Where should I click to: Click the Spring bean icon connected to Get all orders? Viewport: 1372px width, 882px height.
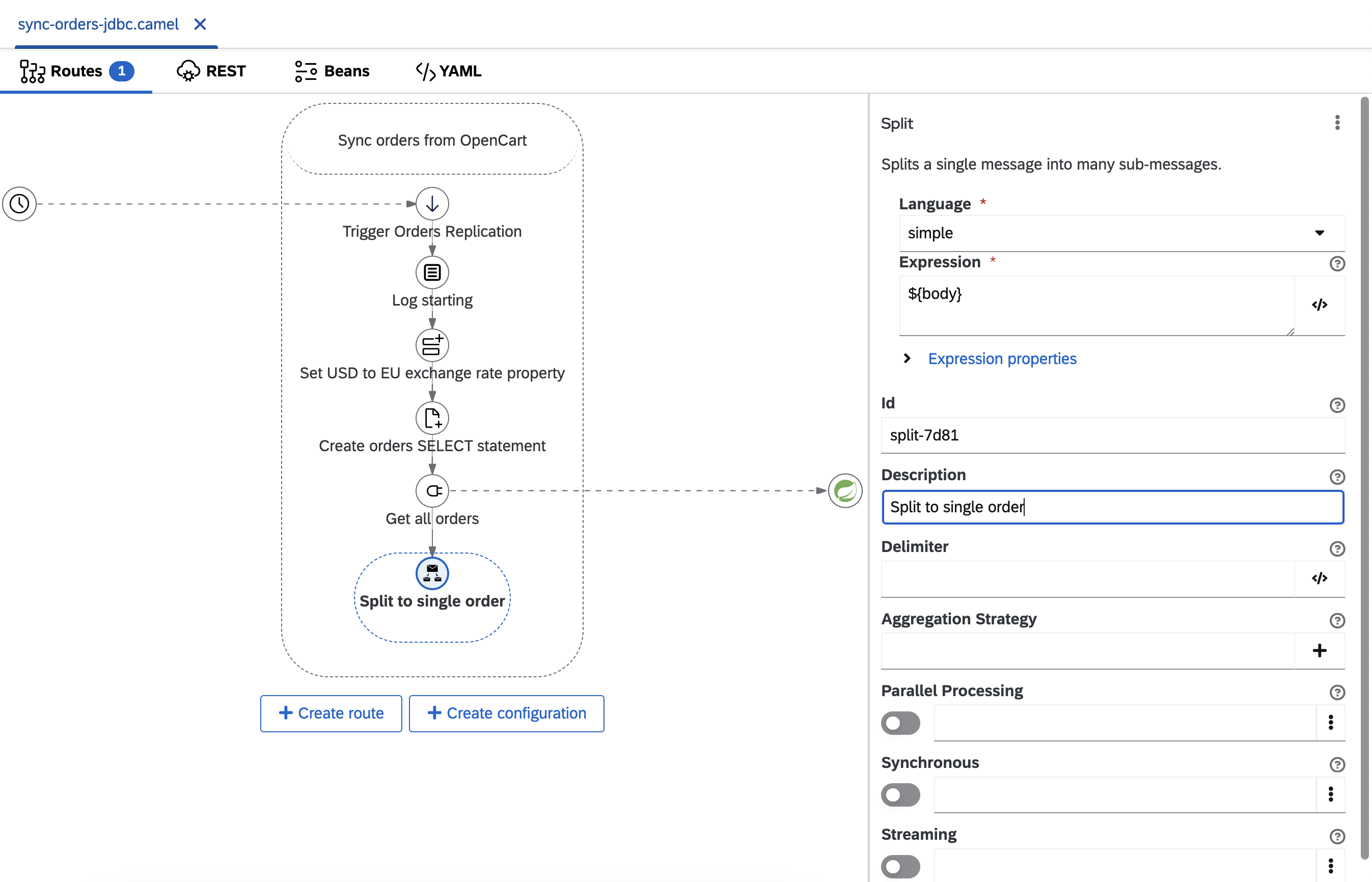click(x=845, y=490)
